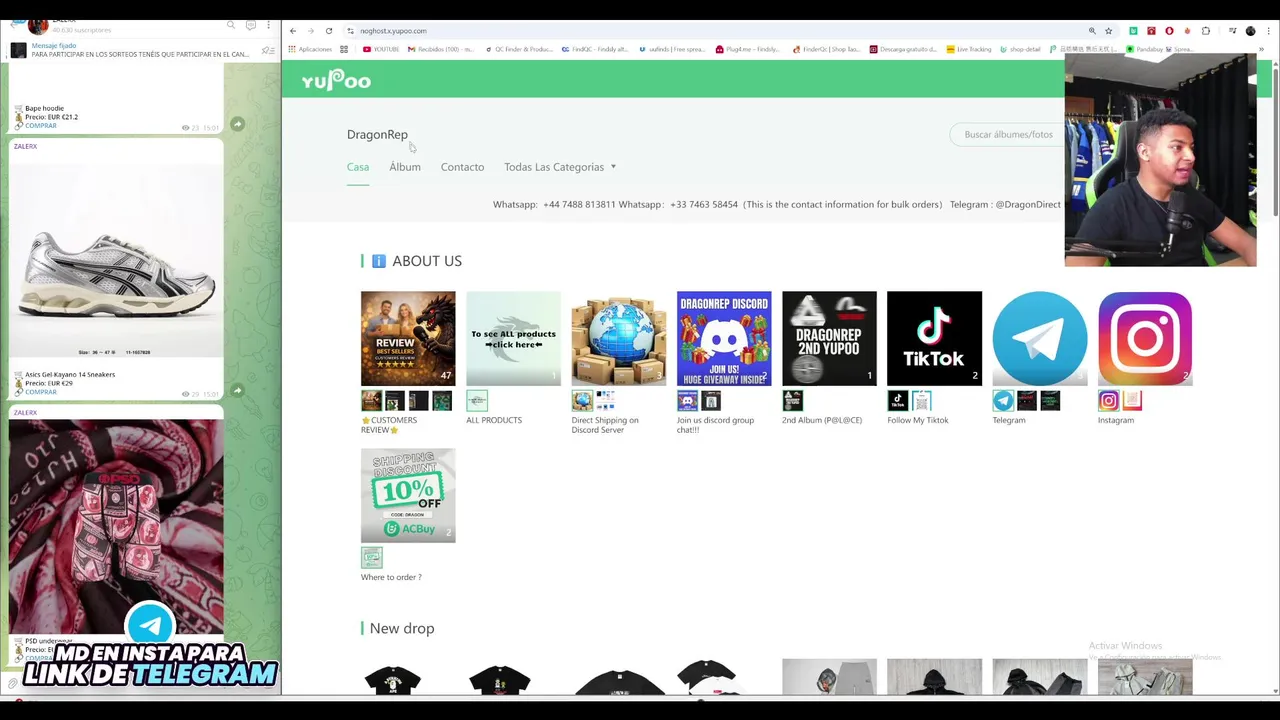Bookmark this page with the star icon

point(1108,31)
